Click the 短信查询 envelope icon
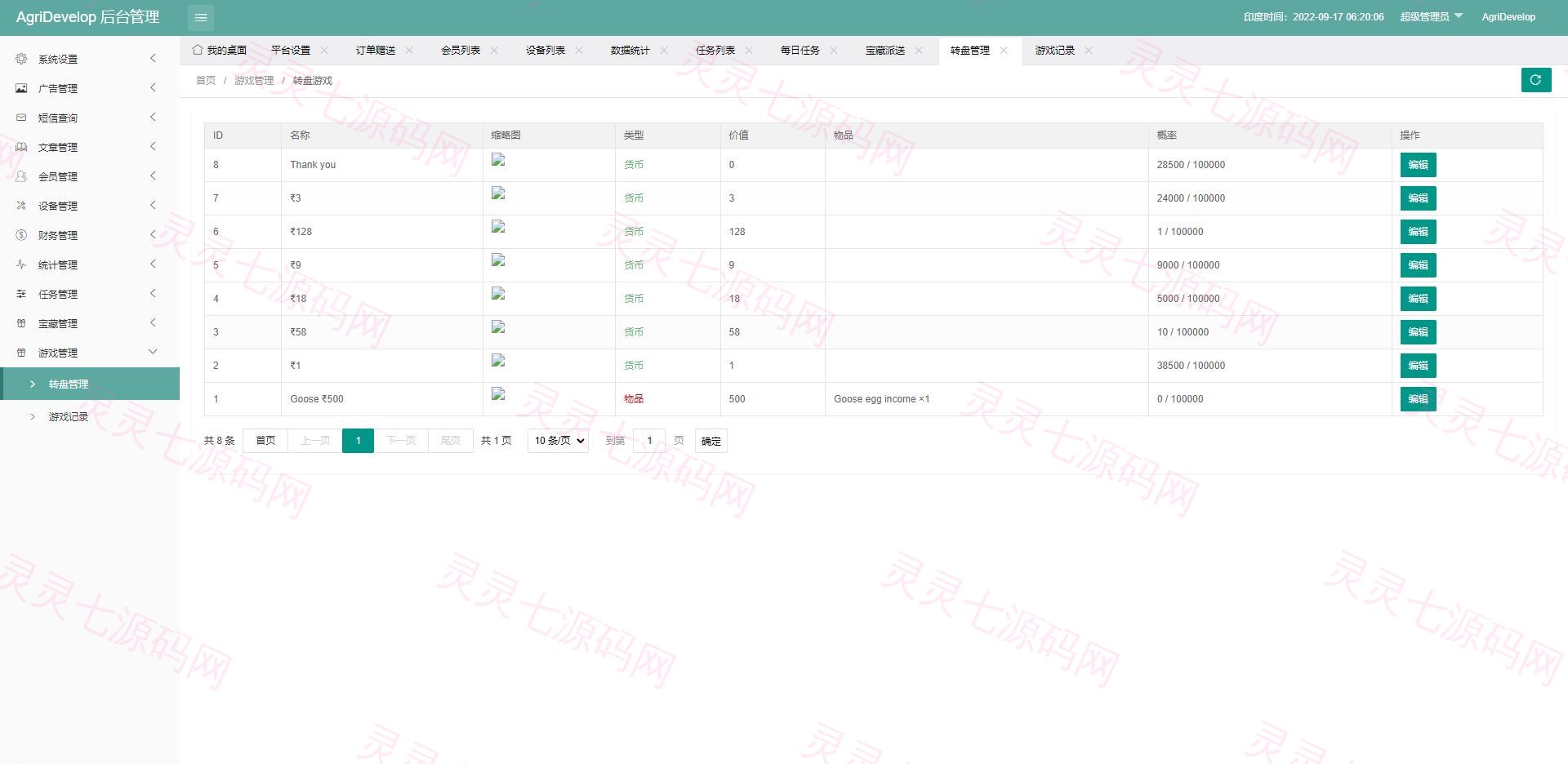The image size is (1568, 764). point(21,118)
